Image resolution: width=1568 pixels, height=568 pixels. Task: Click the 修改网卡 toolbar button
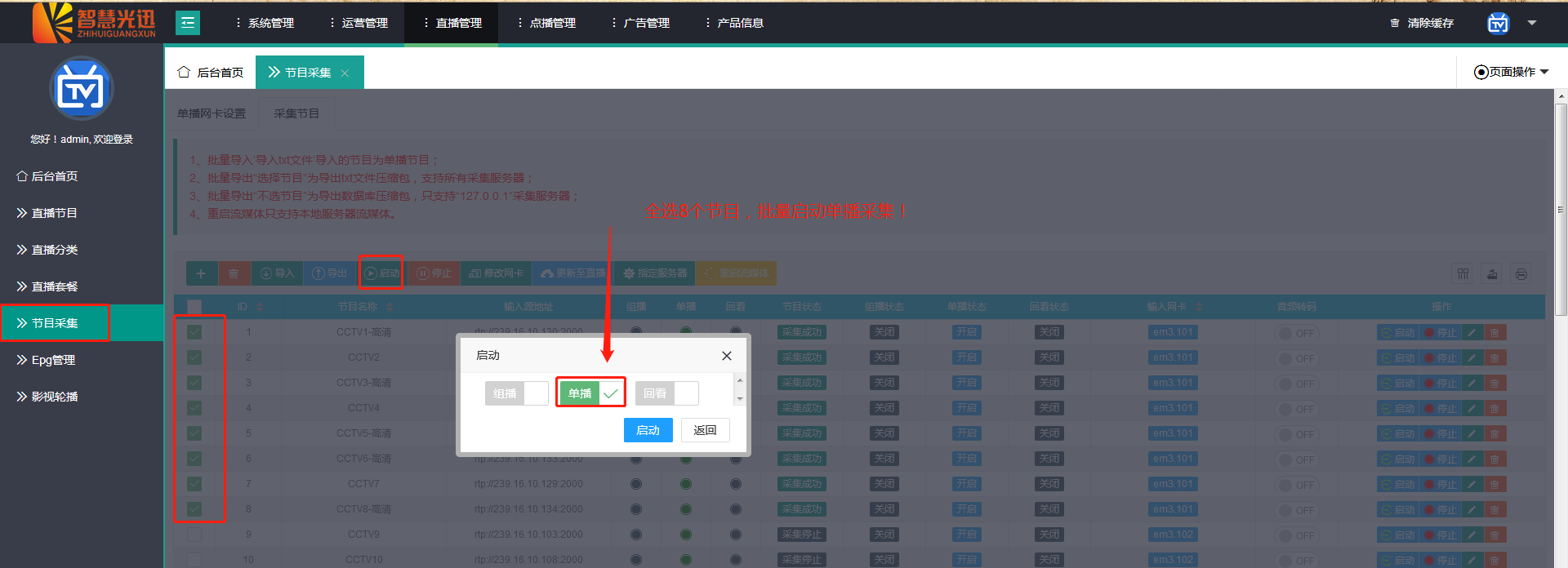[497, 273]
